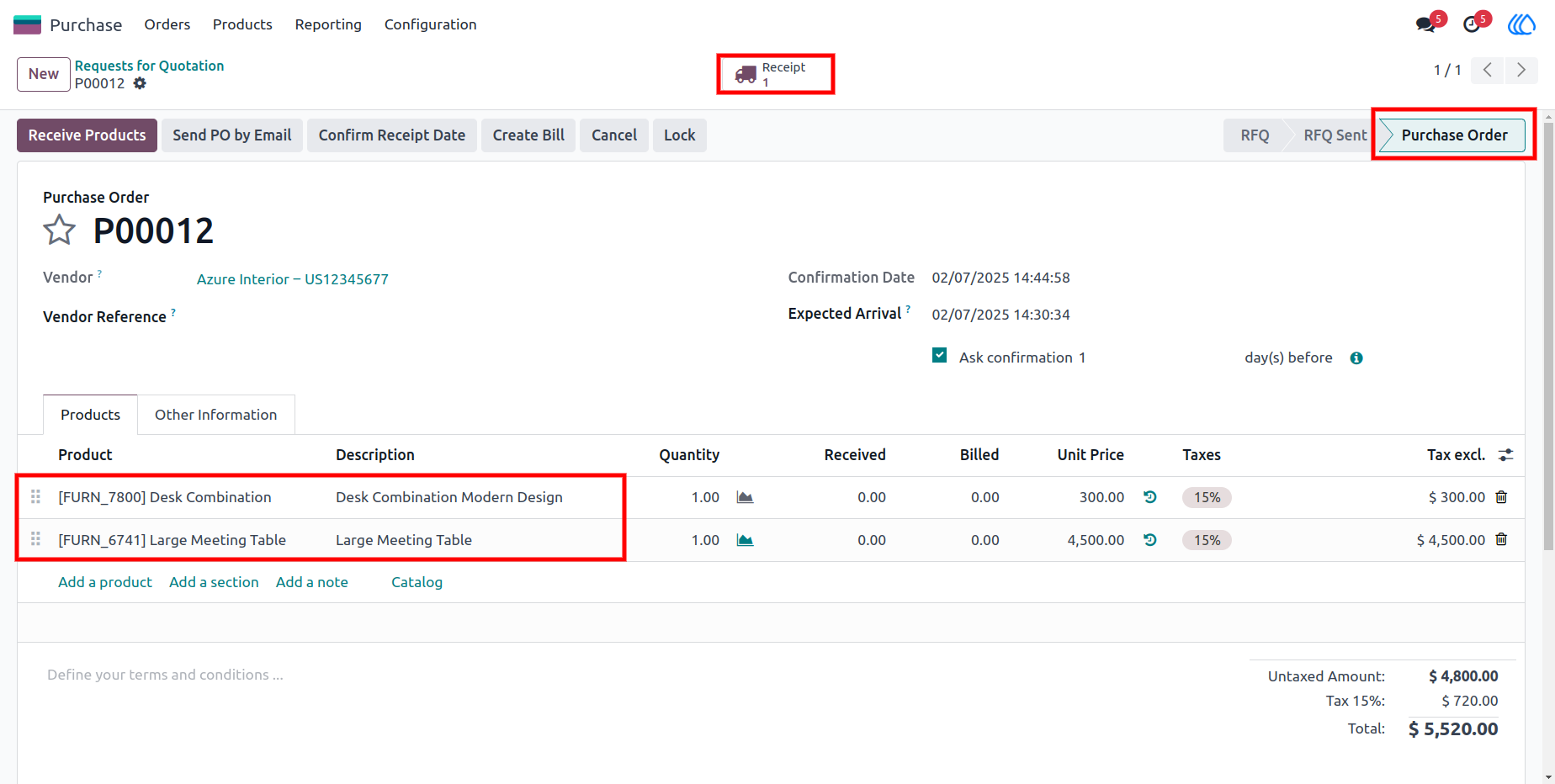Image resolution: width=1555 pixels, height=784 pixels.
Task: Open the product Catalog link
Action: (417, 582)
